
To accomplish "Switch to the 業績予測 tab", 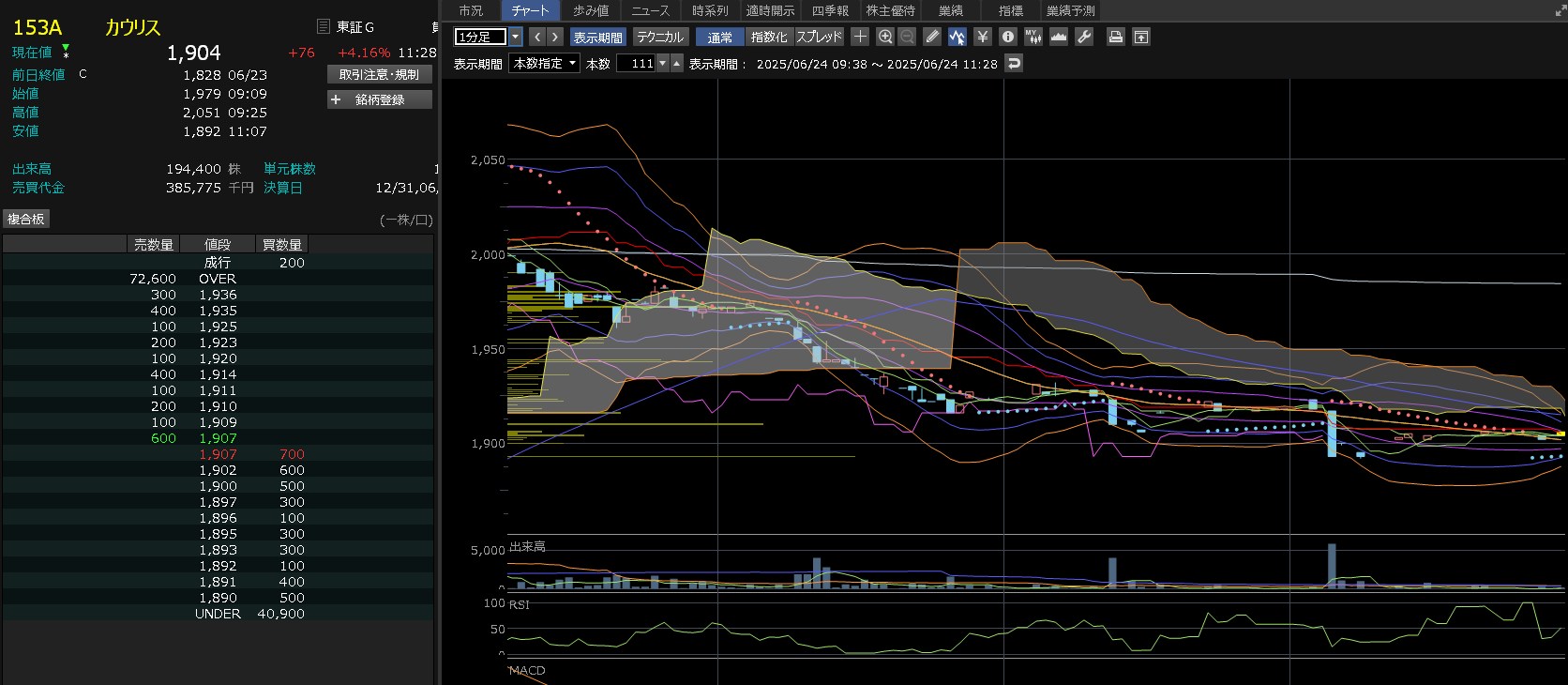I will 1070,10.
